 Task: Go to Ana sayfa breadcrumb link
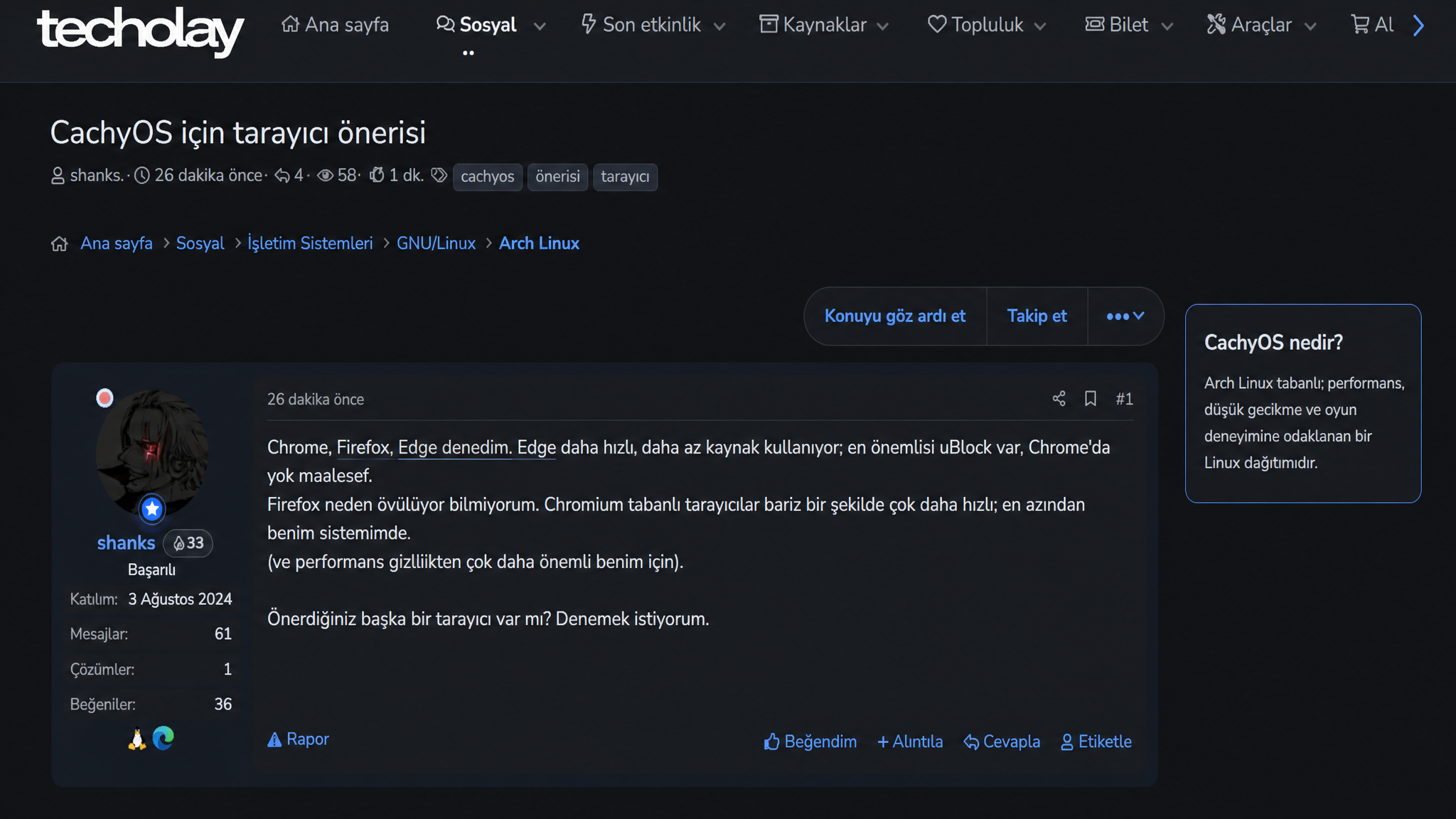pos(117,244)
